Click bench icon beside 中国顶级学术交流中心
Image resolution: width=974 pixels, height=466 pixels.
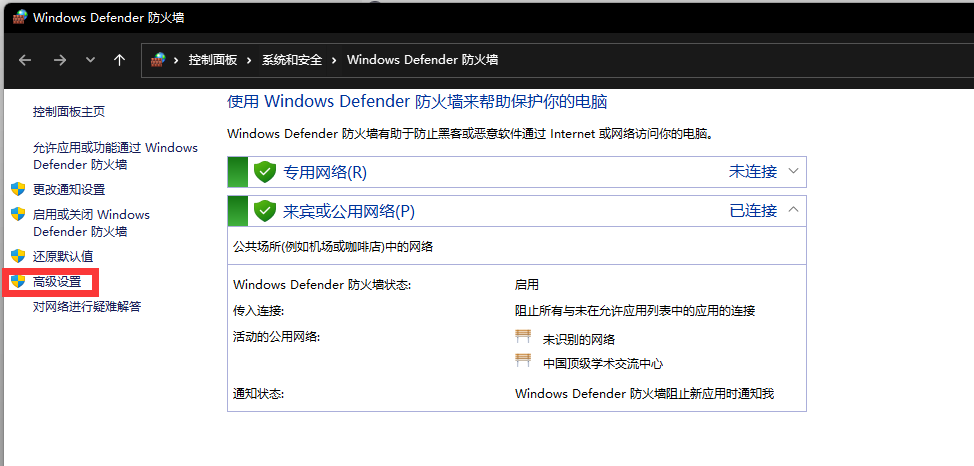pyautogui.click(x=524, y=360)
